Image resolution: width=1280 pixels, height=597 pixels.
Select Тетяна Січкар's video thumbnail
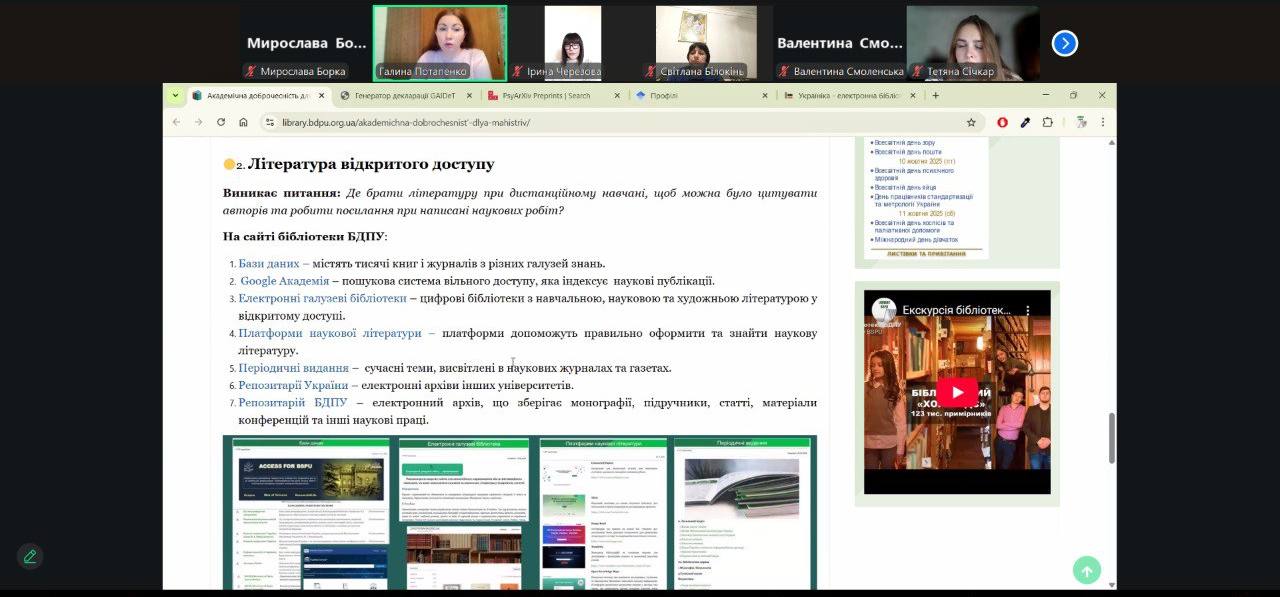click(972, 43)
